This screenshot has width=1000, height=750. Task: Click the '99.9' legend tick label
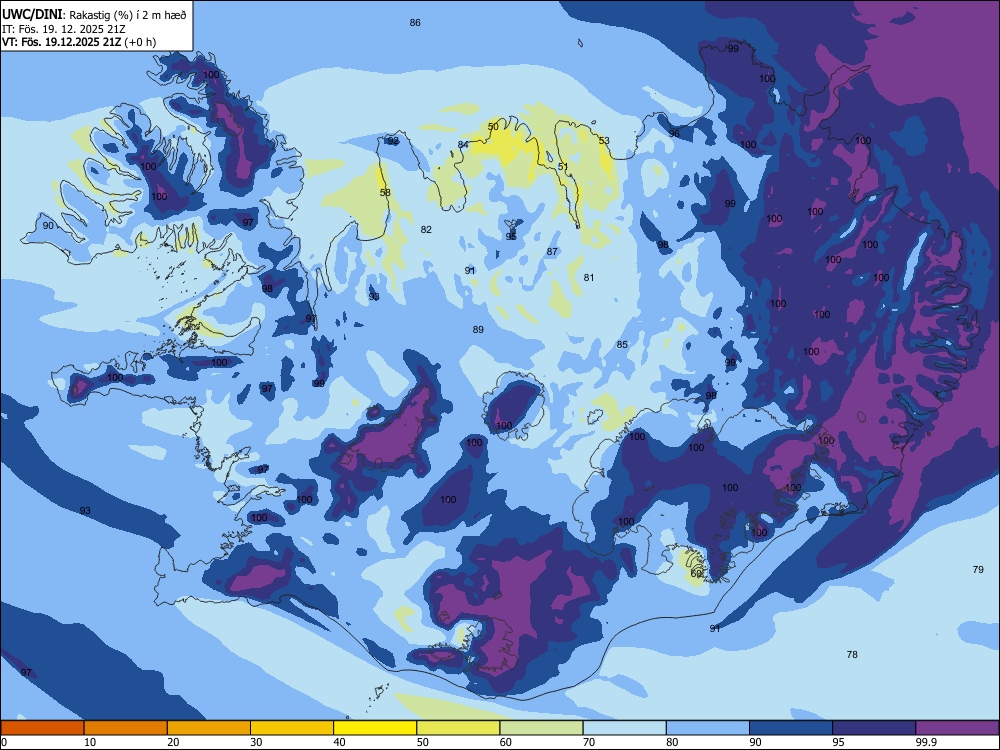pyautogui.click(x=926, y=742)
